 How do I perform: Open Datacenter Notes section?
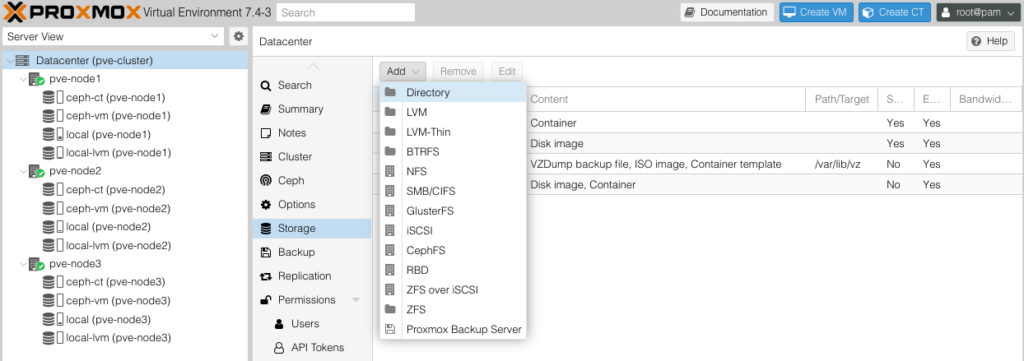pyautogui.click(x=312, y=133)
